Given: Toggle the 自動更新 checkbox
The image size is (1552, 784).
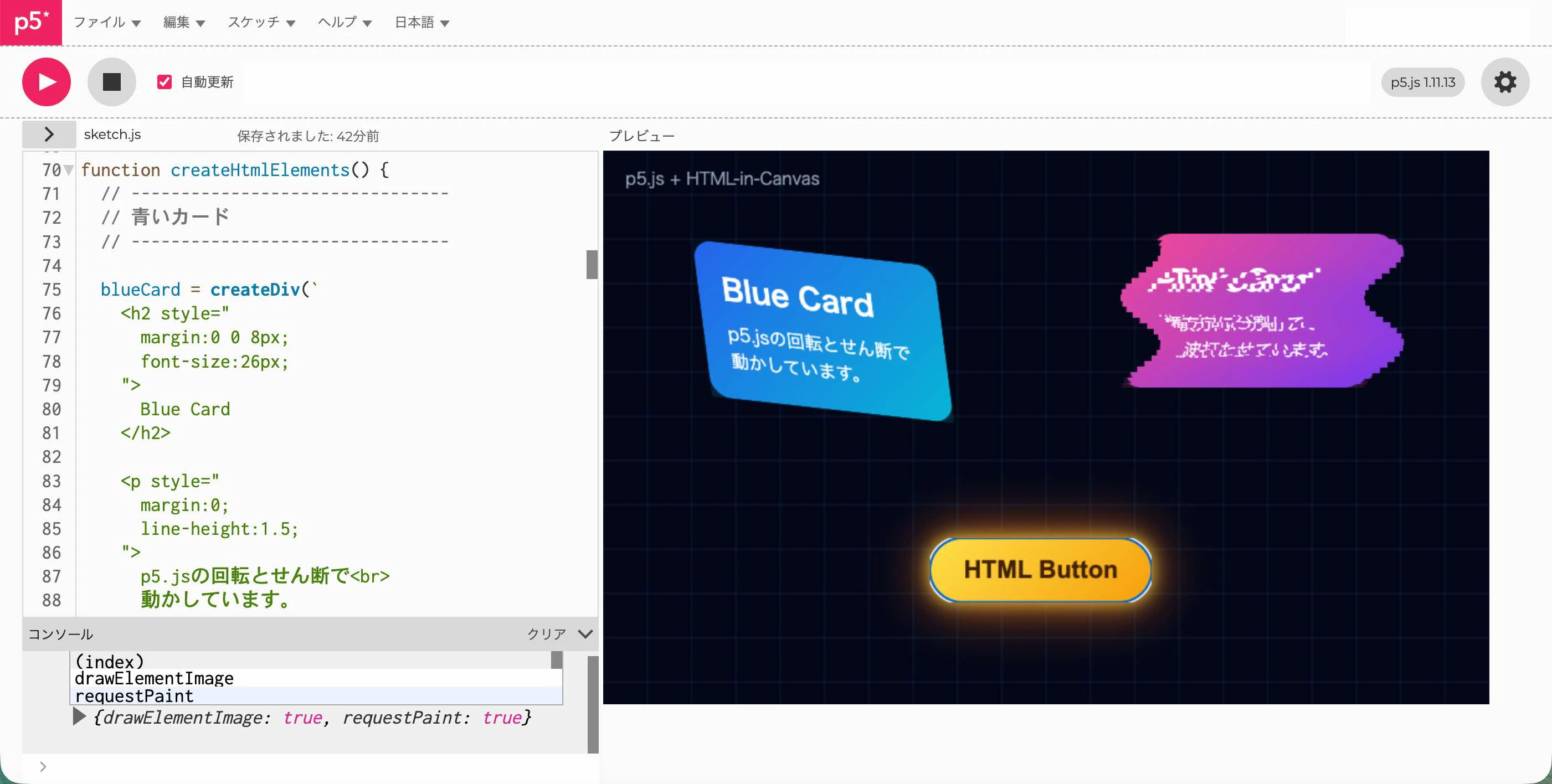Looking at the screenshot, I should (x=165, y=82).
